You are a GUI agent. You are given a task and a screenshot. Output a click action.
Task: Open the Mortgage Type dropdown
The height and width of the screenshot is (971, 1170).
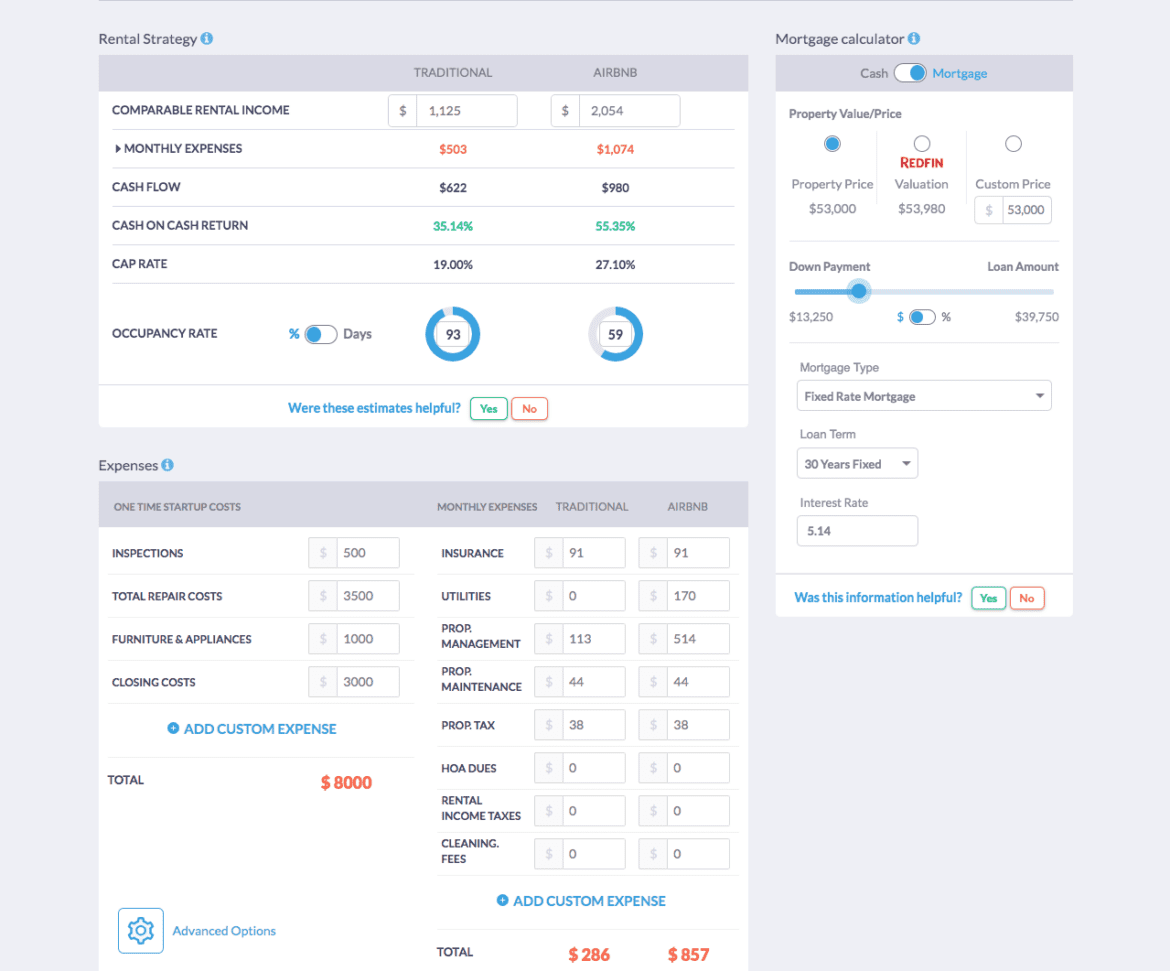point(923,395)
